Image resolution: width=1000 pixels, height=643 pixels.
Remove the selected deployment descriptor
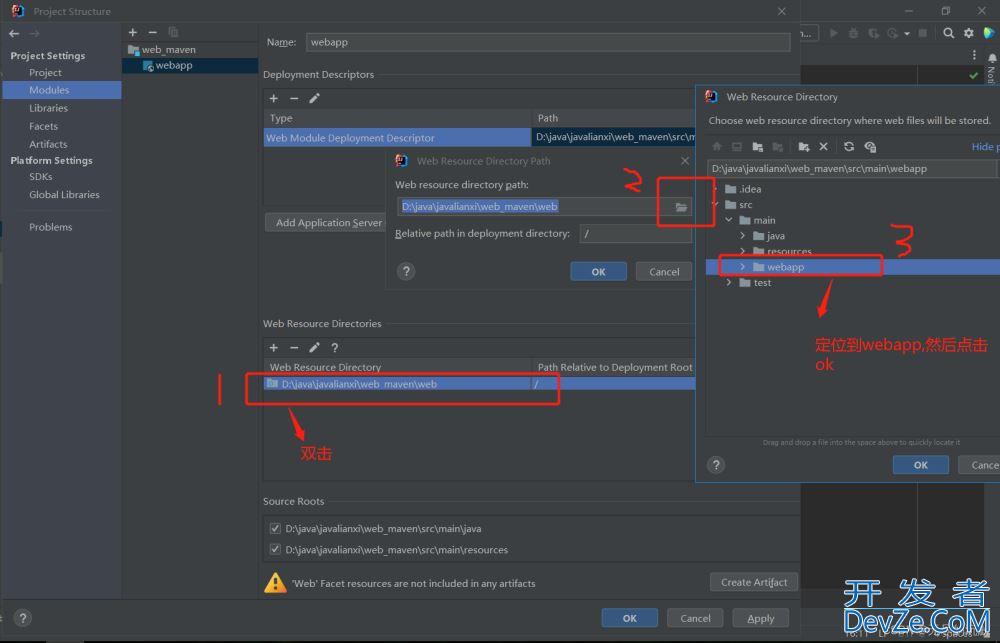pyautogui.click(x=294, y=98)
